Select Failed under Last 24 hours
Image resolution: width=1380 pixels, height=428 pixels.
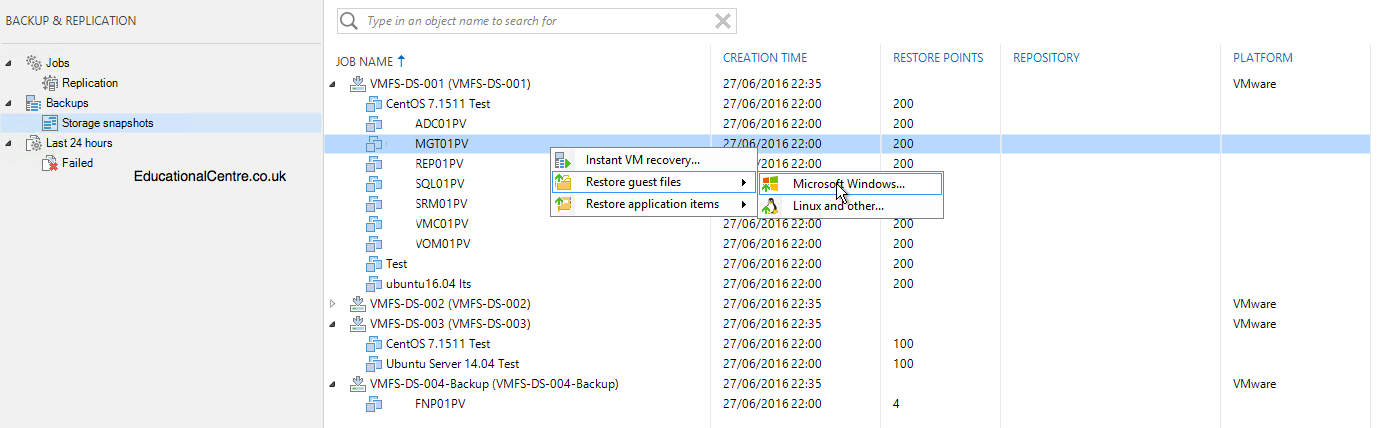pyautogui.click(x=77, y=163)
